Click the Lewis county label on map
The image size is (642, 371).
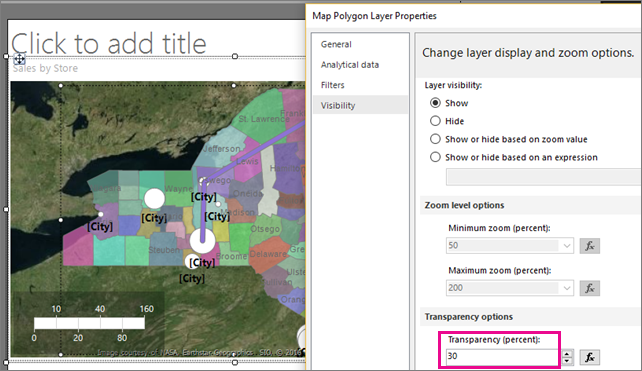pyautogui.click(x=247, y=161)
